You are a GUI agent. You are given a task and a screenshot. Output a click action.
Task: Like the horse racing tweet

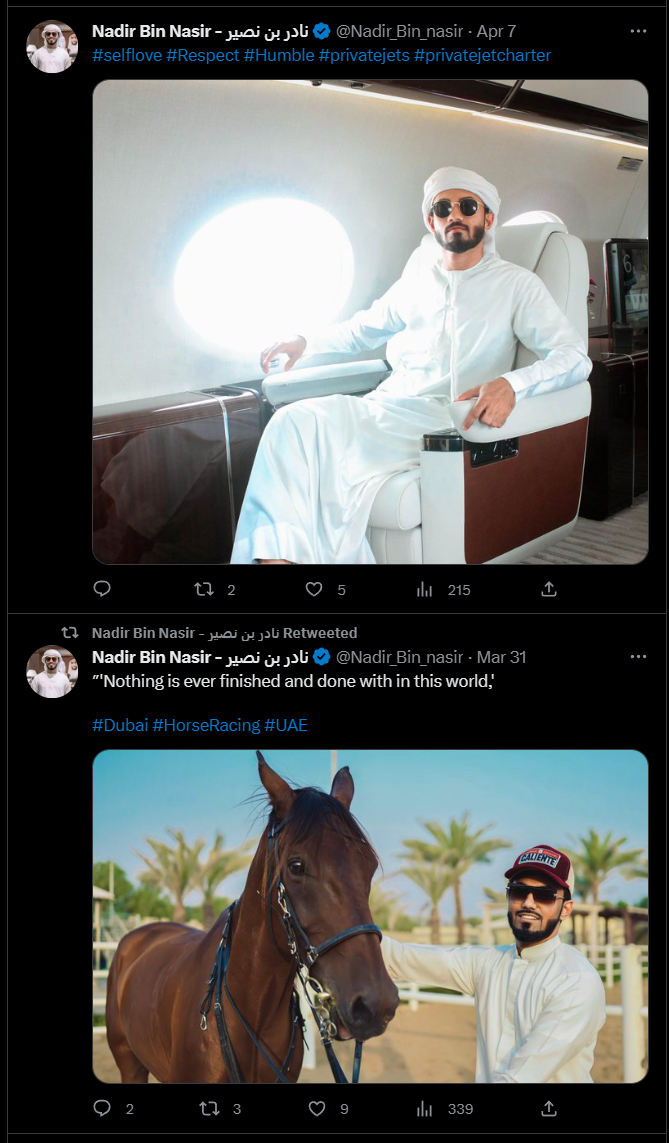pyautogui.click(x=317, y=1108)
